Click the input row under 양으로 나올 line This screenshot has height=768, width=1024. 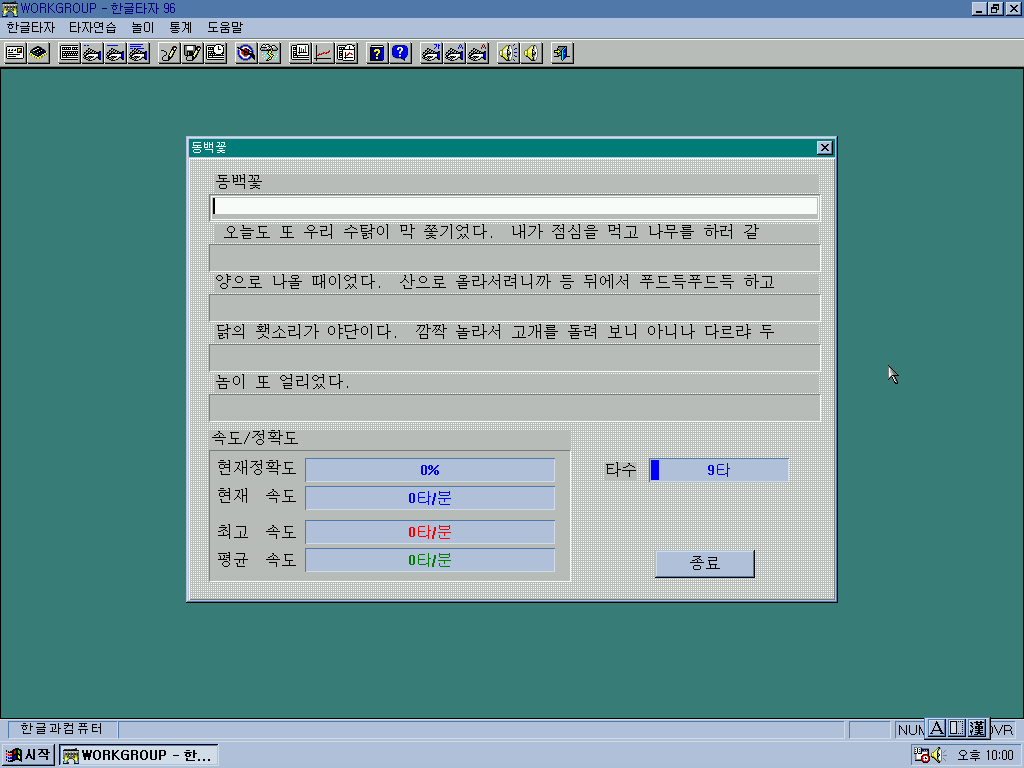coord(515,308)
